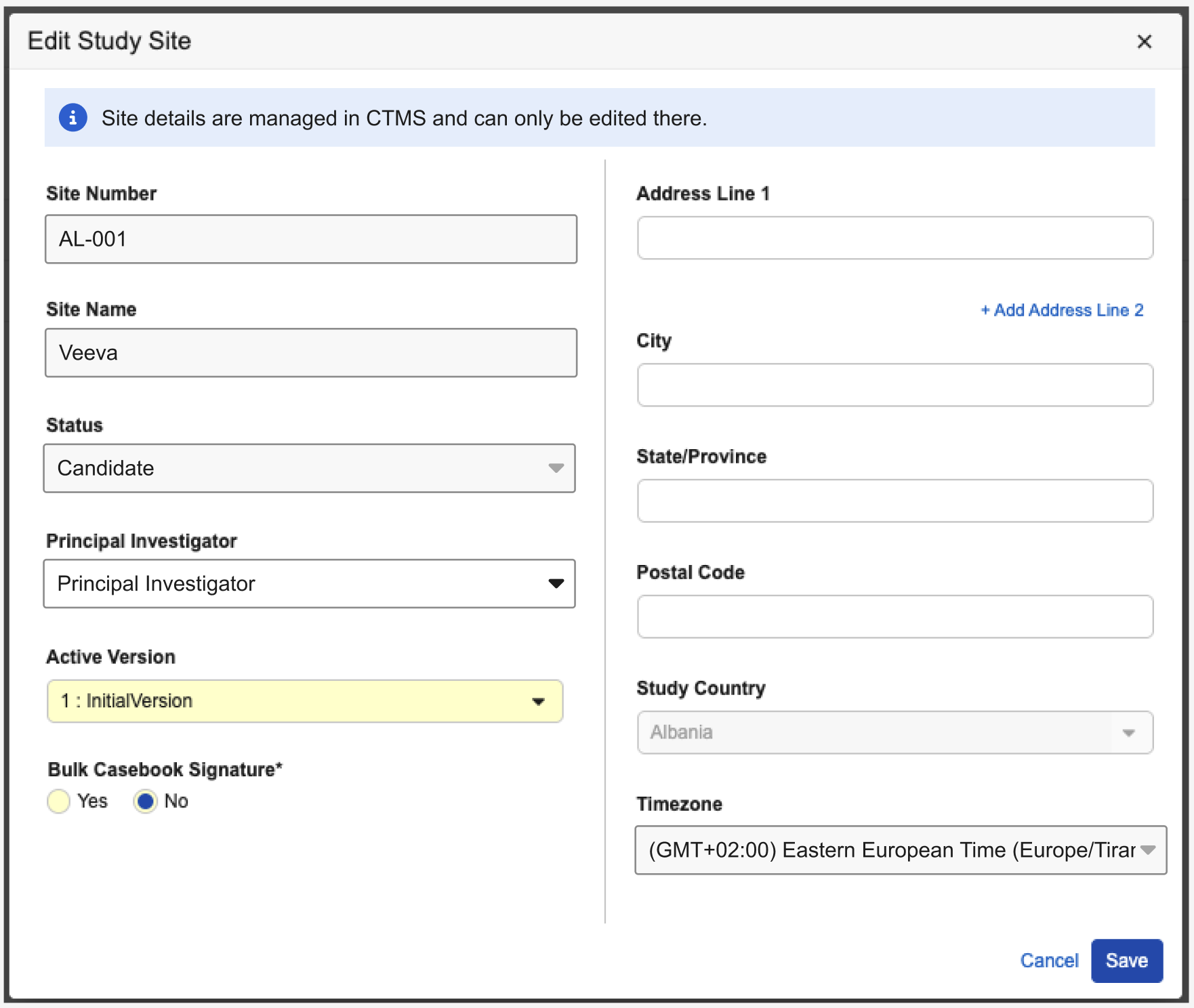Save the study site changes

coord(1127,961)
